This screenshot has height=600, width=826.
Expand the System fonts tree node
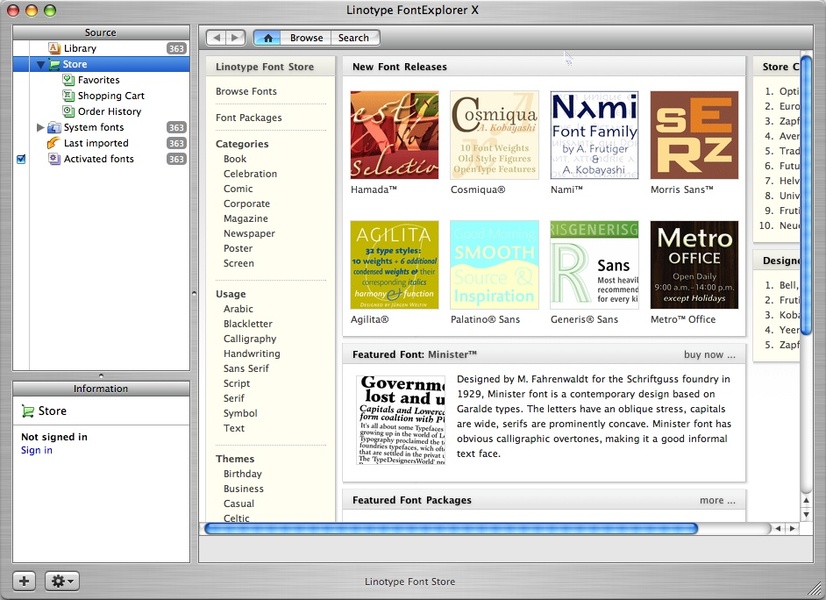click(x=41, y=128)
